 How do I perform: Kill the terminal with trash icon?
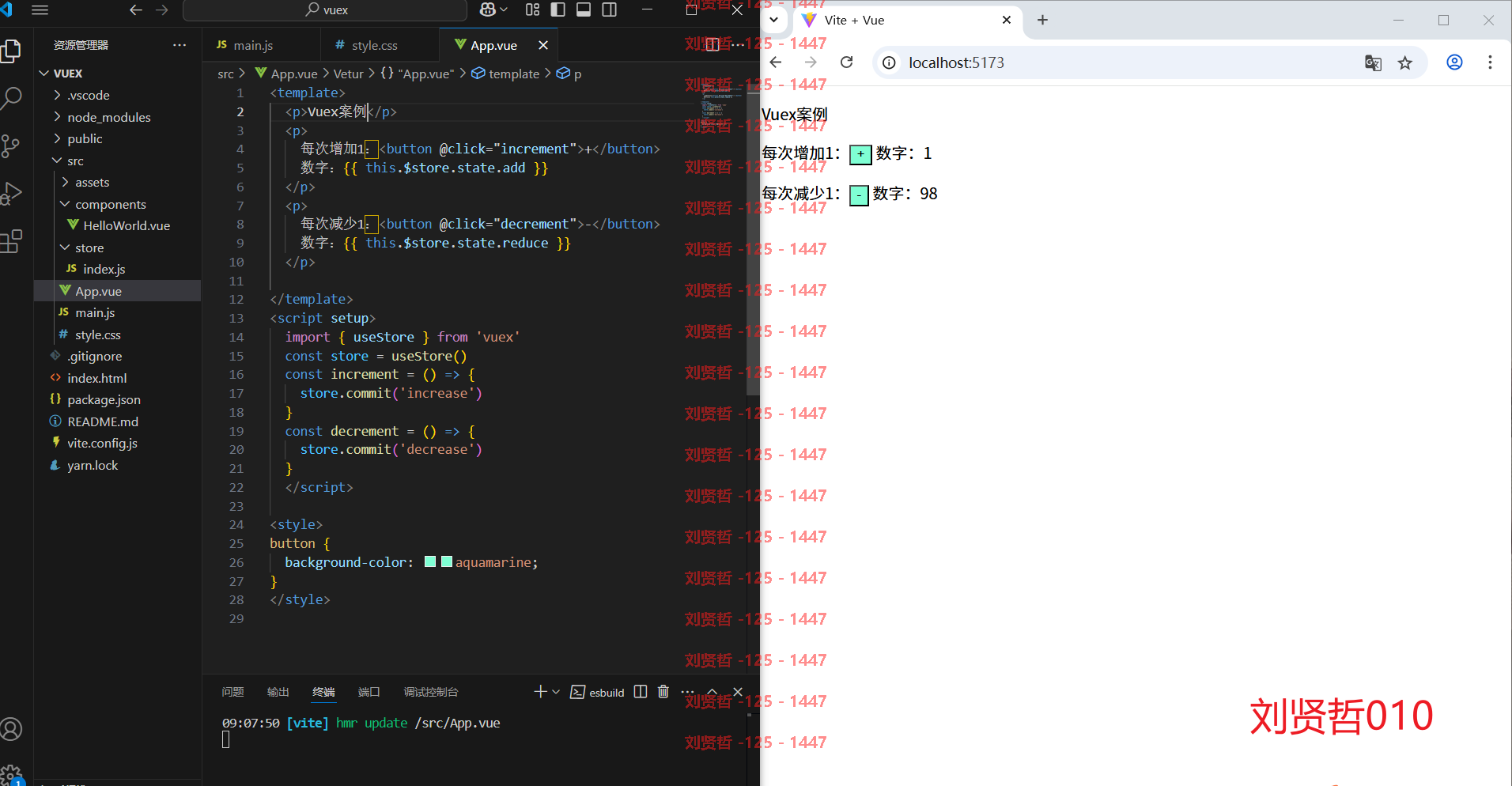(663, 692)
